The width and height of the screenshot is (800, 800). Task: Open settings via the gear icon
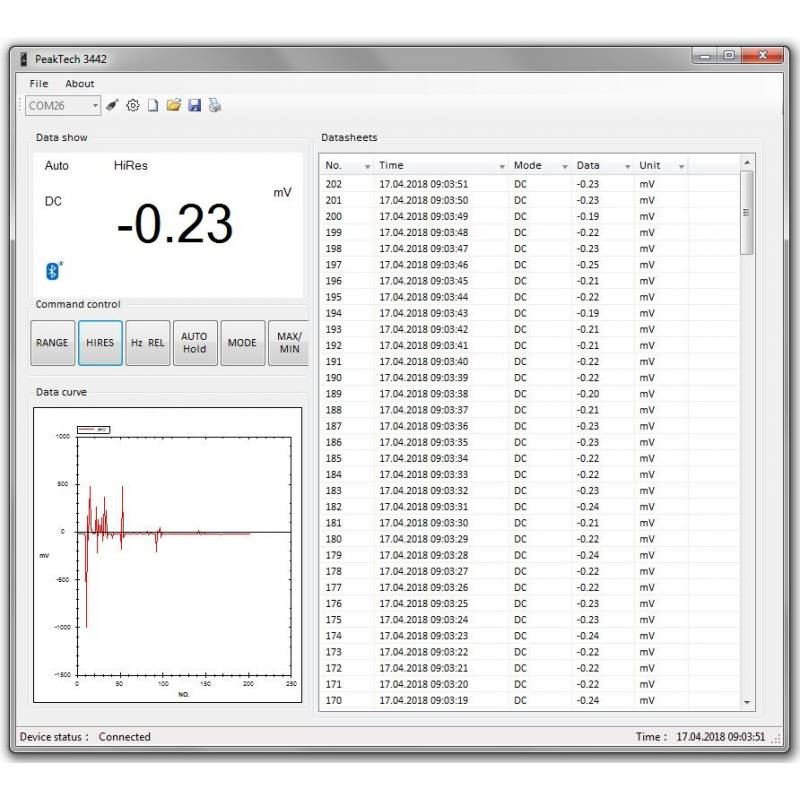click(133, 105)
